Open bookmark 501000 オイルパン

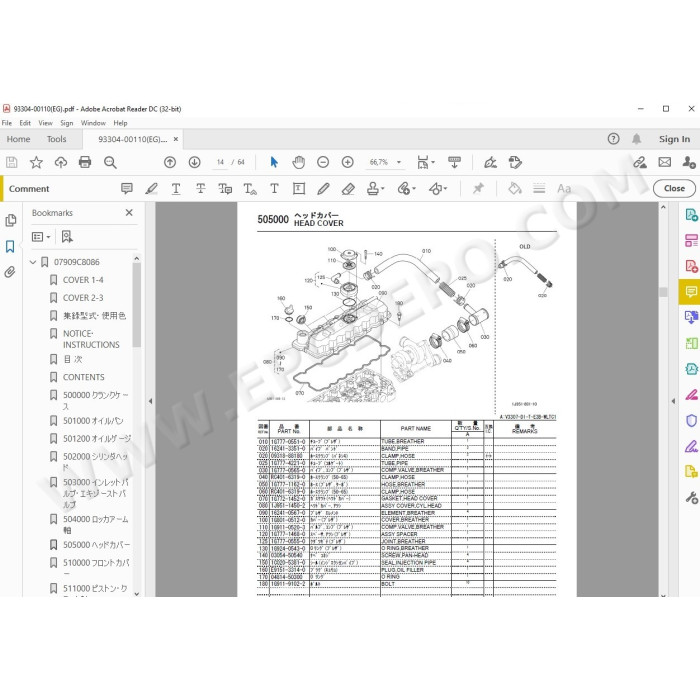[93, 421]
